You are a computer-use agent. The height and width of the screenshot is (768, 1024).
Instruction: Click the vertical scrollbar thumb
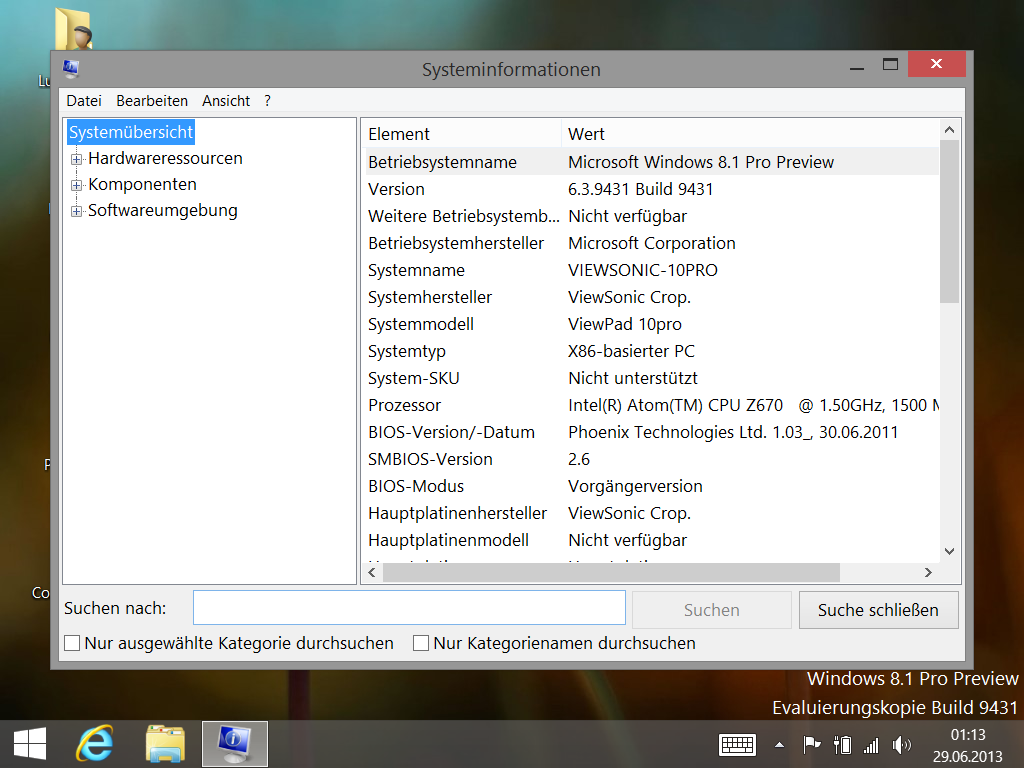coord(950,221)
